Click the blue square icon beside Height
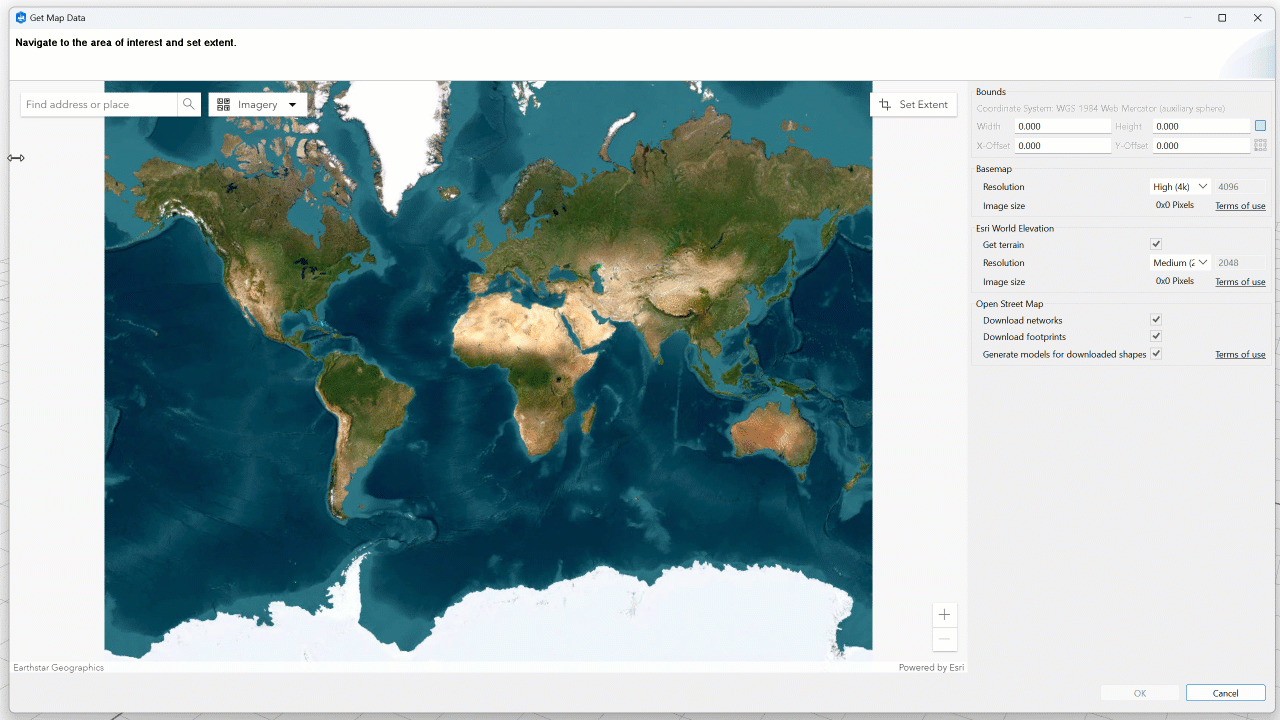Viewport: 1280px width, 720px height. [x=1260, y=126]
